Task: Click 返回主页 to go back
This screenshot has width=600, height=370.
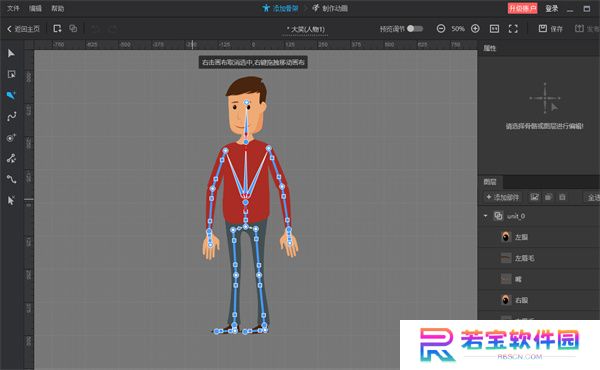Action: click(23, 29)
